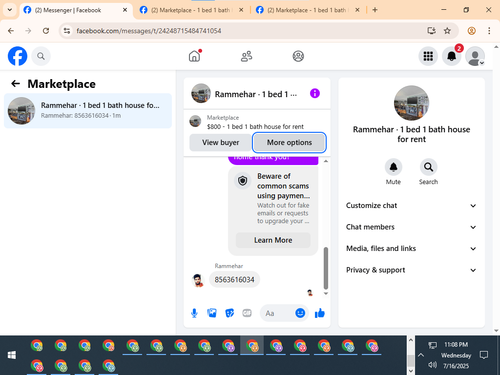The width and height of the screenshot is (500, 375).
Task: Open the account profile menu avatar
Action: click(475, 56)
